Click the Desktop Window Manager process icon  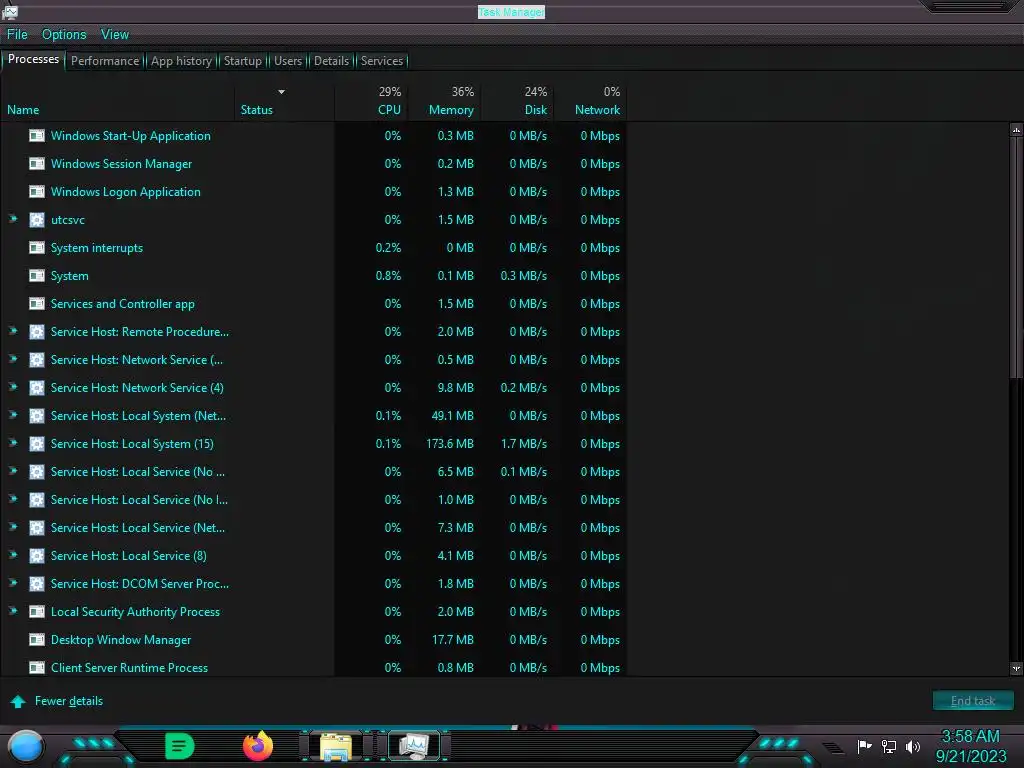(37, 640)
